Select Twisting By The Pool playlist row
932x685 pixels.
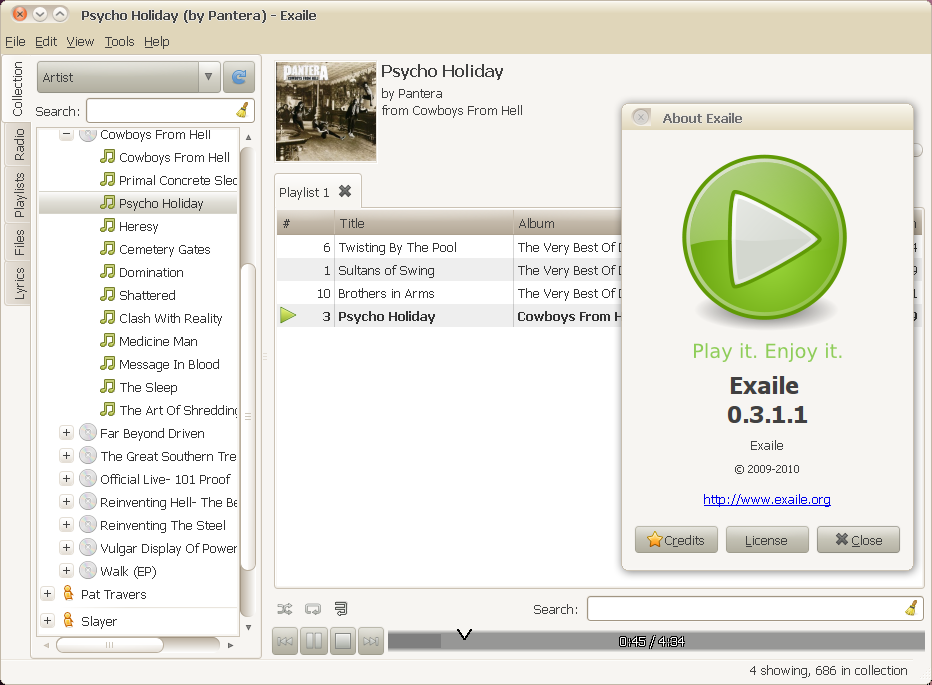pyautogui.click(x=449, y=247)
